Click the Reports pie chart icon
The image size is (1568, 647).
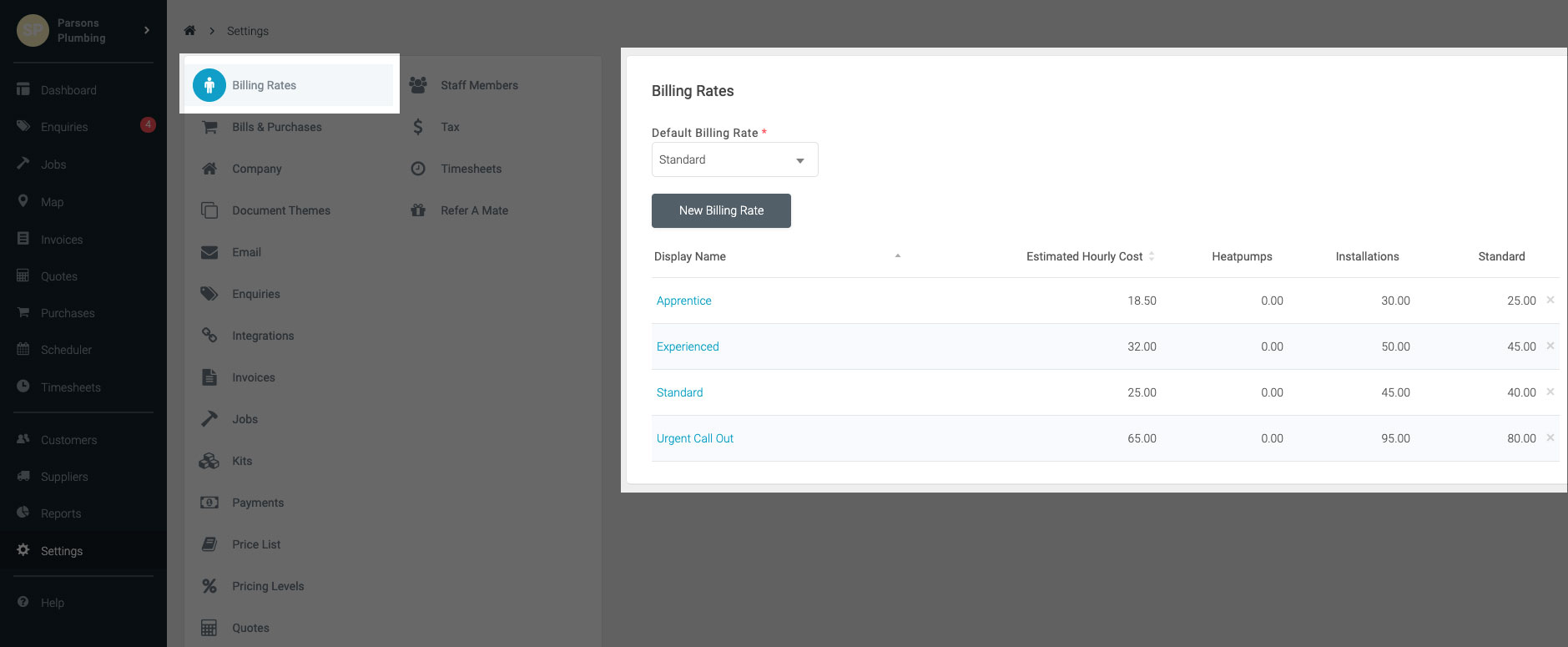(x=23, y=513)
